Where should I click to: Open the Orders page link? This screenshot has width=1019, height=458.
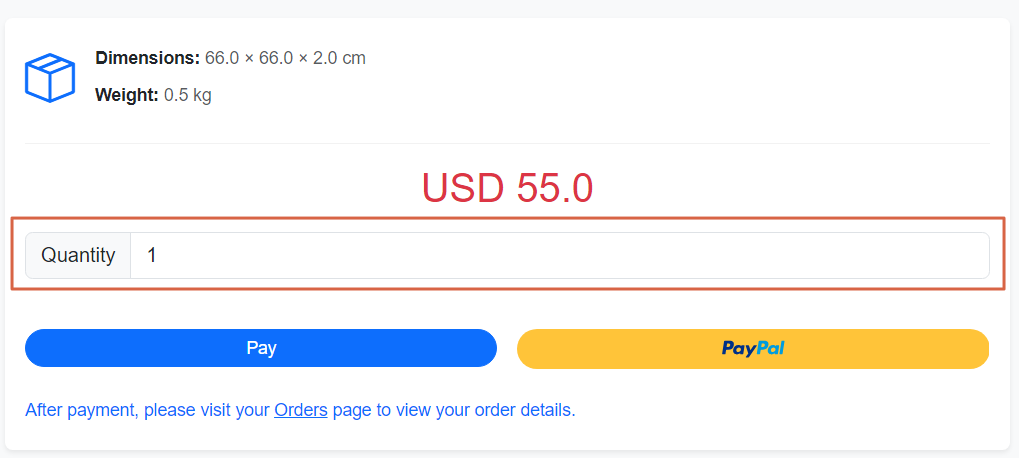point(301,409)
